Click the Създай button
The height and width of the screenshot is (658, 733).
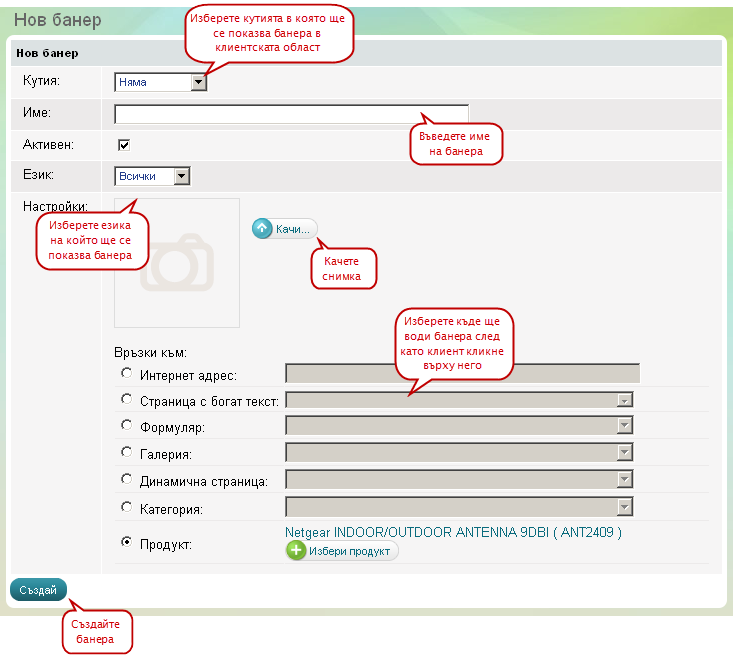click(38, 590)
